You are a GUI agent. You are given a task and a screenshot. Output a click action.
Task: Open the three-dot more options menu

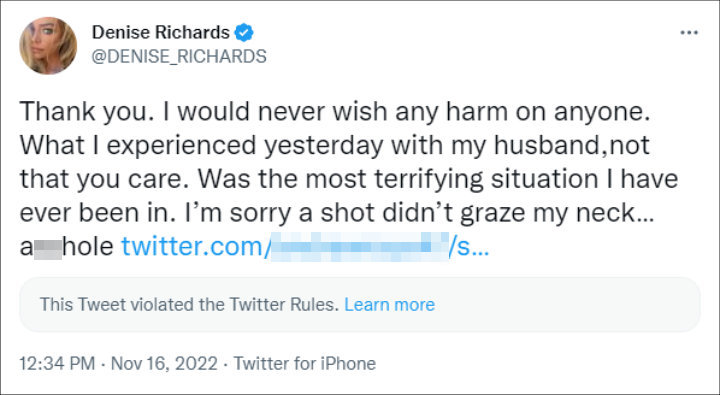pos(689,33)
